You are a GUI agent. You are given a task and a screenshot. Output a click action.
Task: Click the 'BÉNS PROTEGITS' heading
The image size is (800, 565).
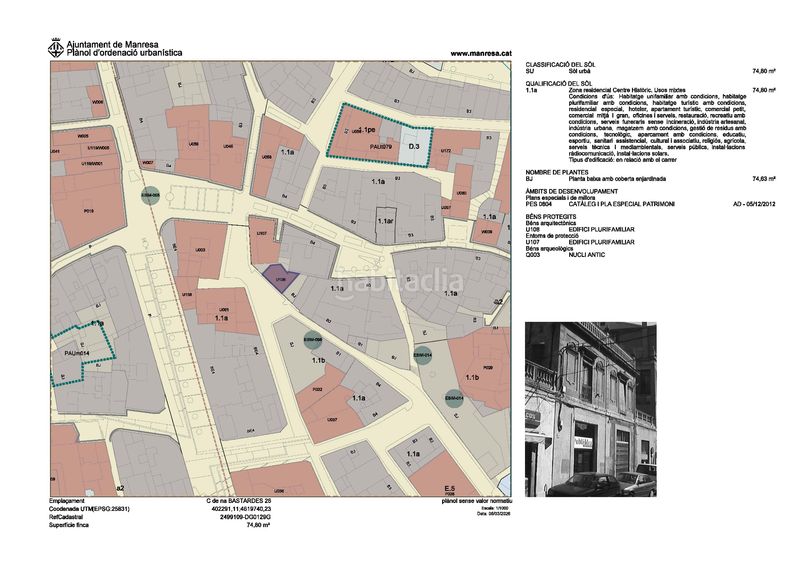551,217
